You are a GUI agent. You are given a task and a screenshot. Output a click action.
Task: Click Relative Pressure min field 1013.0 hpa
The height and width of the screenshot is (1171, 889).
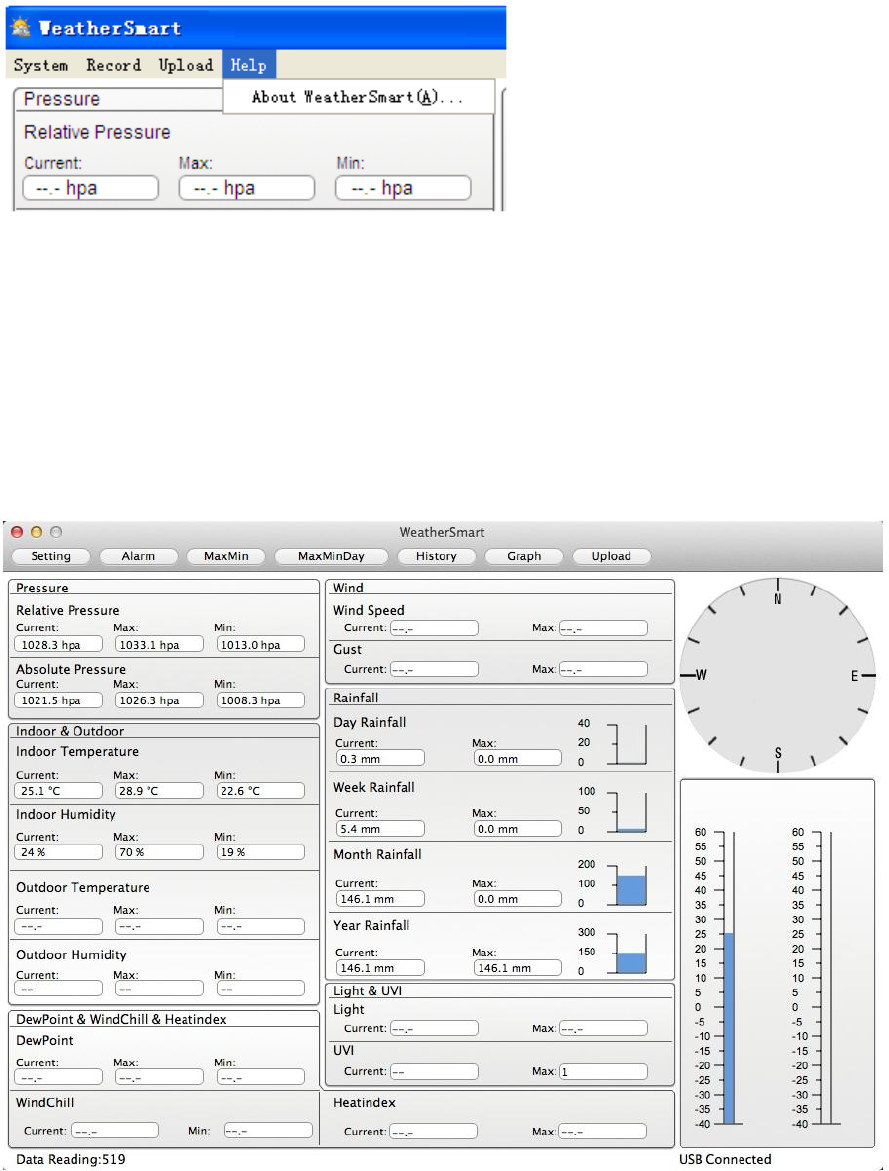tap(261, 644)
